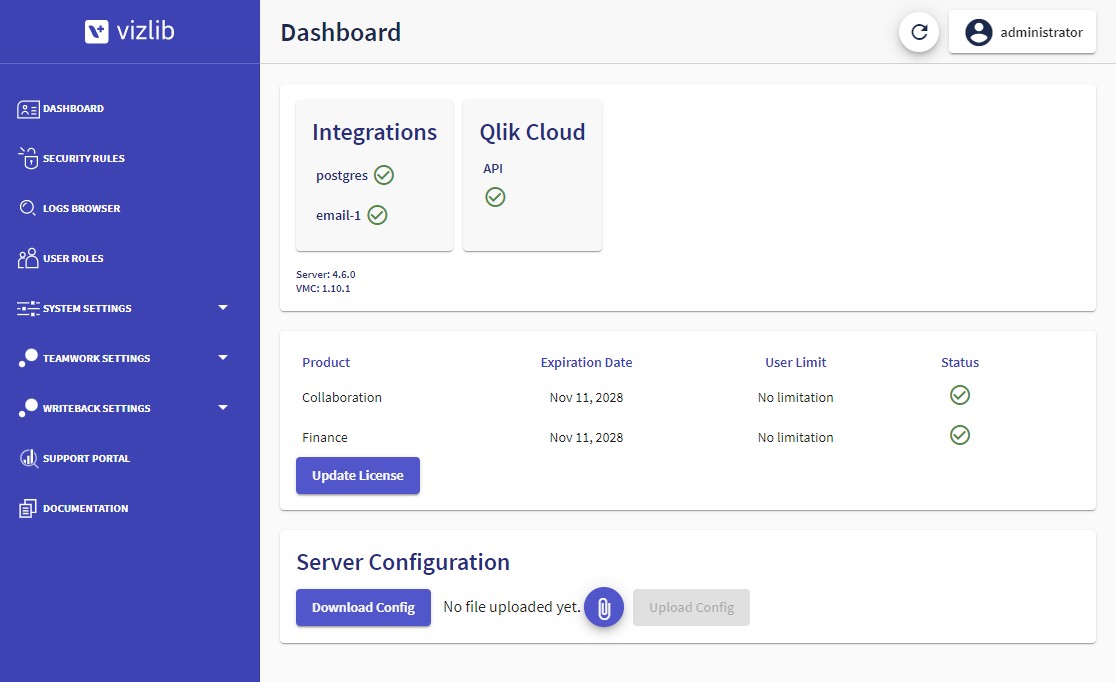Click the Collaboration expiration date Nov 11, 2028
Viewport: 1116px width, 682px height.
pyautogui.click(x=586, y=397)
